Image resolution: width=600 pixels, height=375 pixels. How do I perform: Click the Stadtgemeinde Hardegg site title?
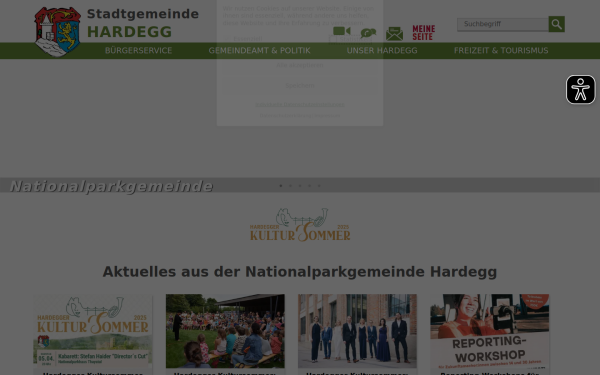tap(143, 23)
